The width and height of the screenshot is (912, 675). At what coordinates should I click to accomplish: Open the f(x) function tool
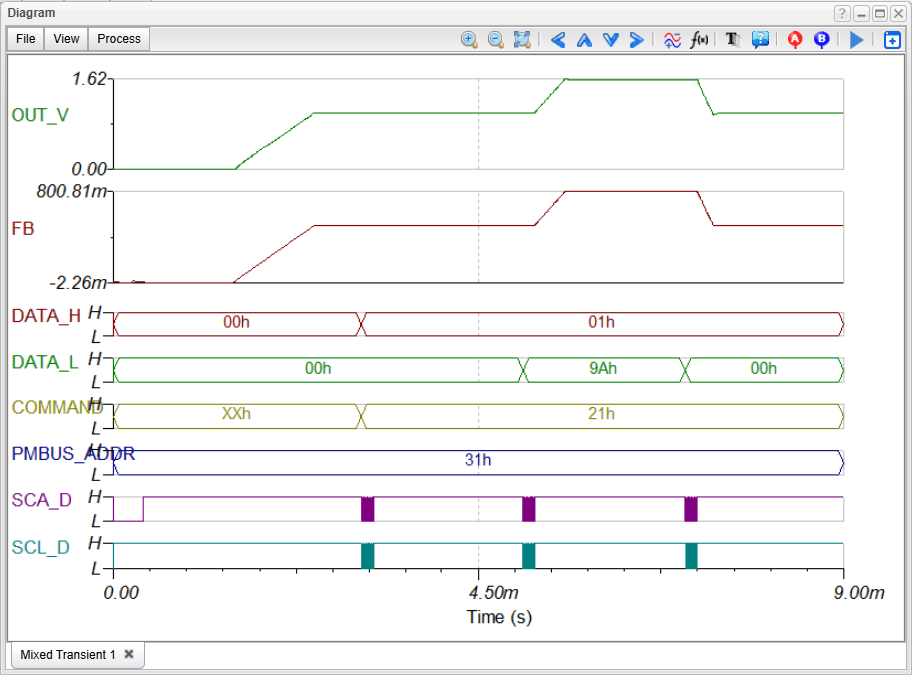(699, 40)
